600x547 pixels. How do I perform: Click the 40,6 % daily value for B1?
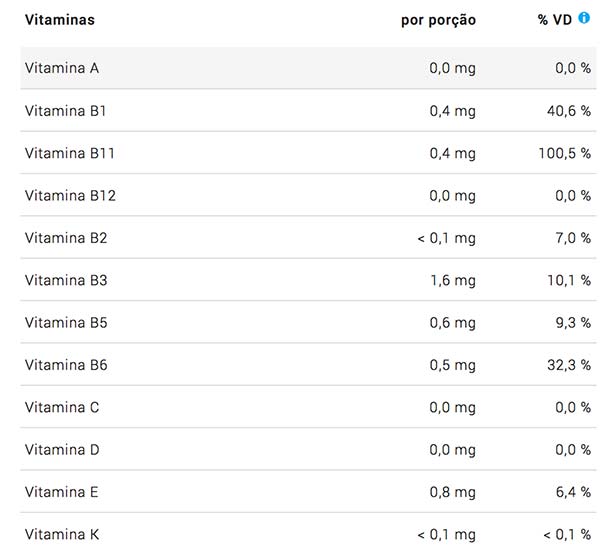[569, 111]
